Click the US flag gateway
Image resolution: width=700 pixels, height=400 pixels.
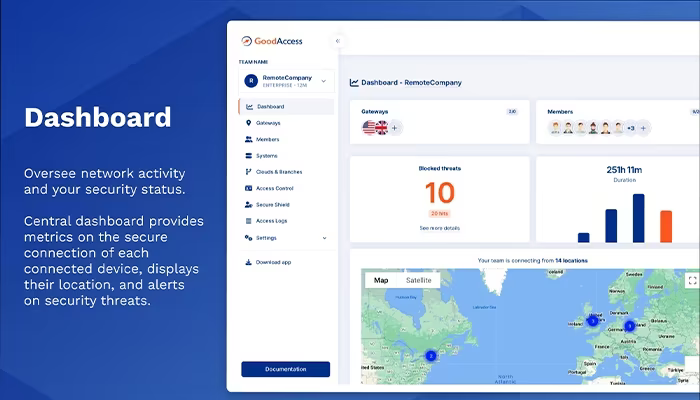tap(369, 128)
